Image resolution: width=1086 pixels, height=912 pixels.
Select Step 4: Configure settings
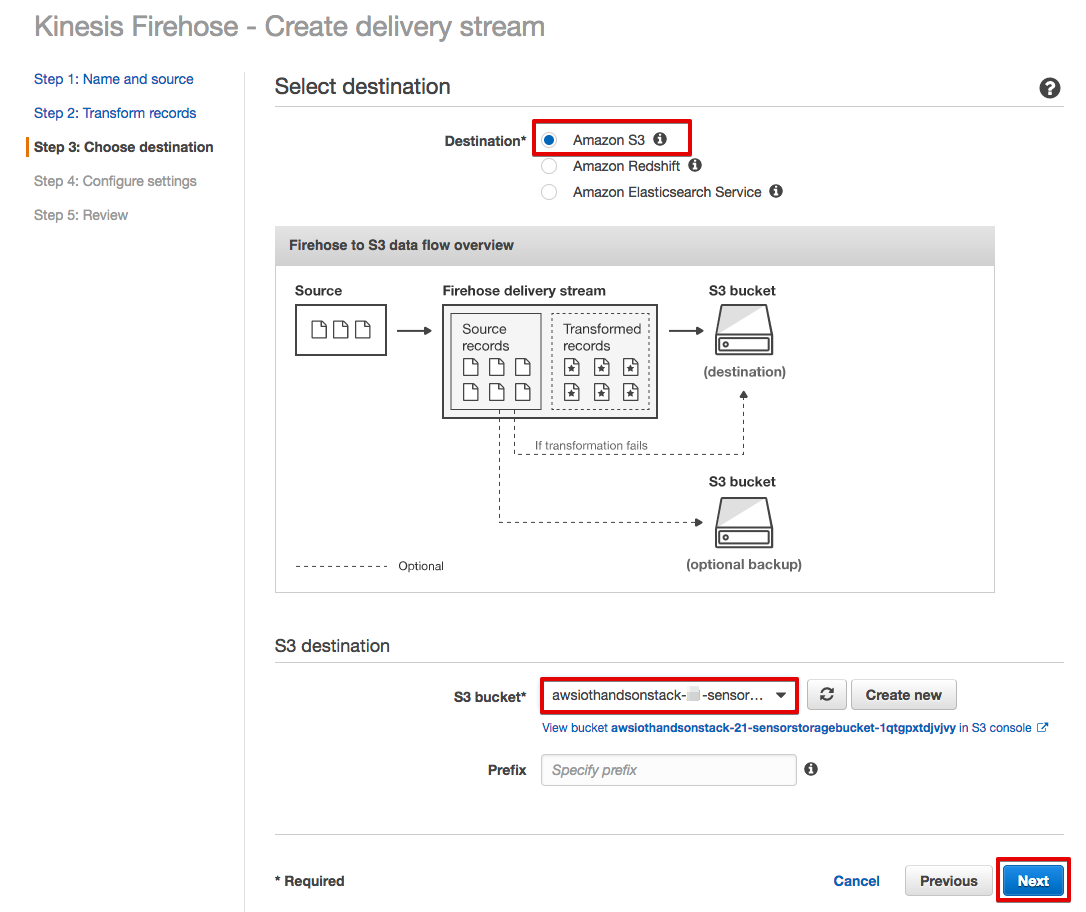[115, 181]
